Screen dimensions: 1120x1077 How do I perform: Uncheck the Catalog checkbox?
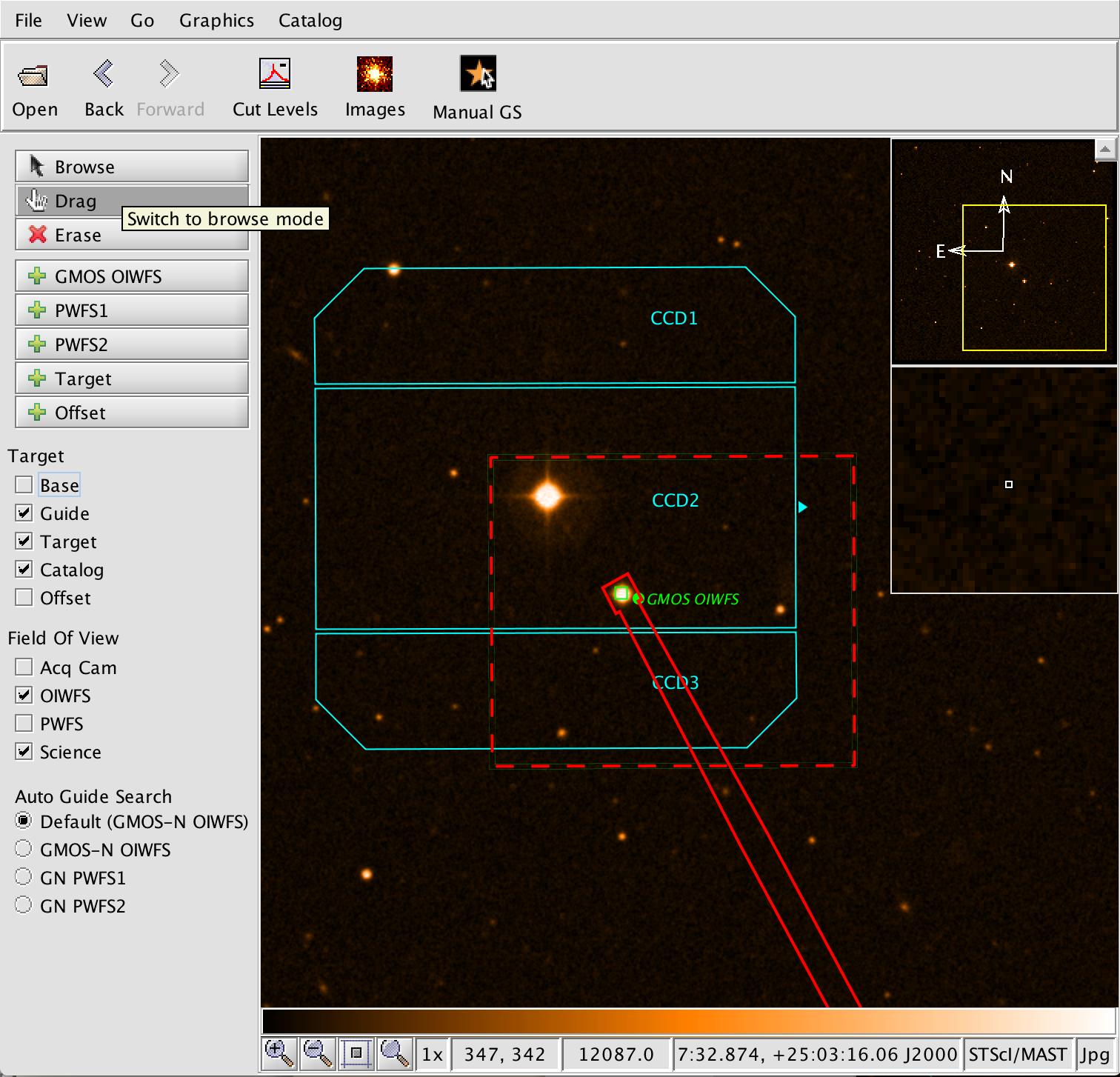click(24, 570)
